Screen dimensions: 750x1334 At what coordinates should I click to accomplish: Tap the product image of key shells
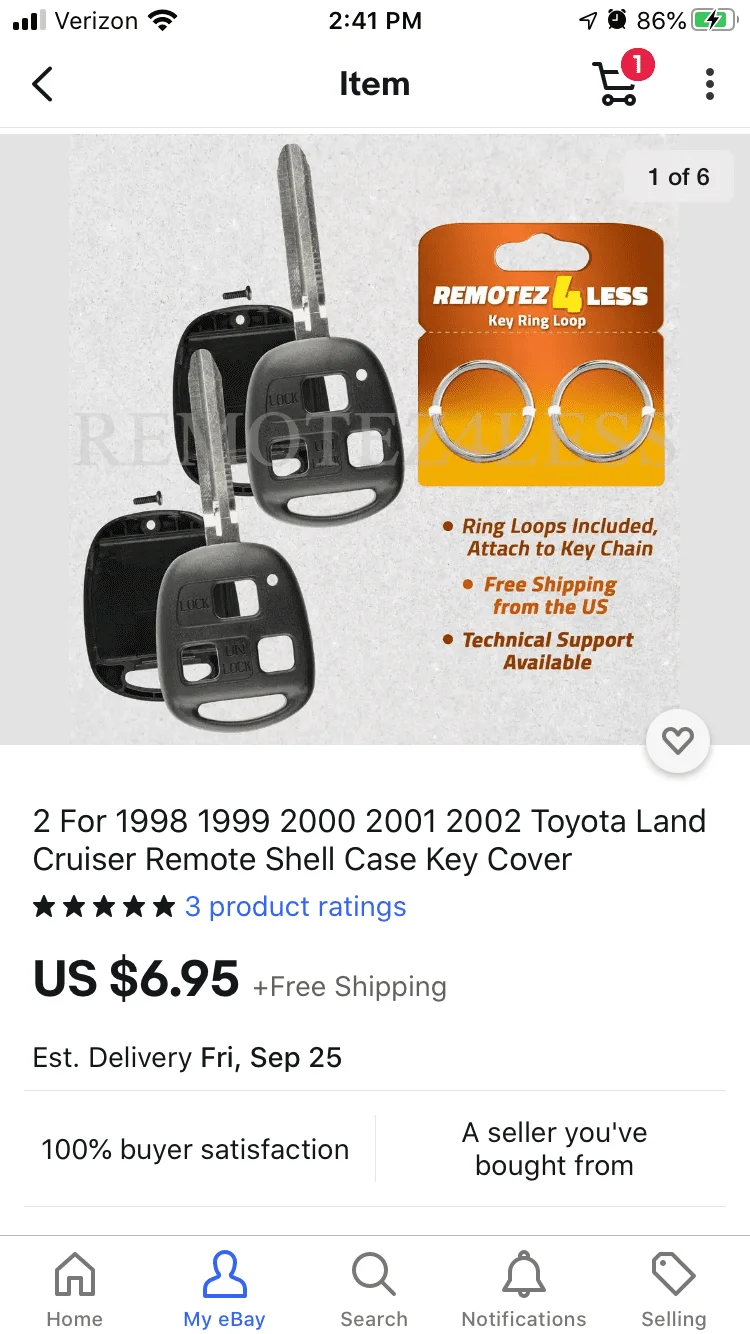[375, 440]
